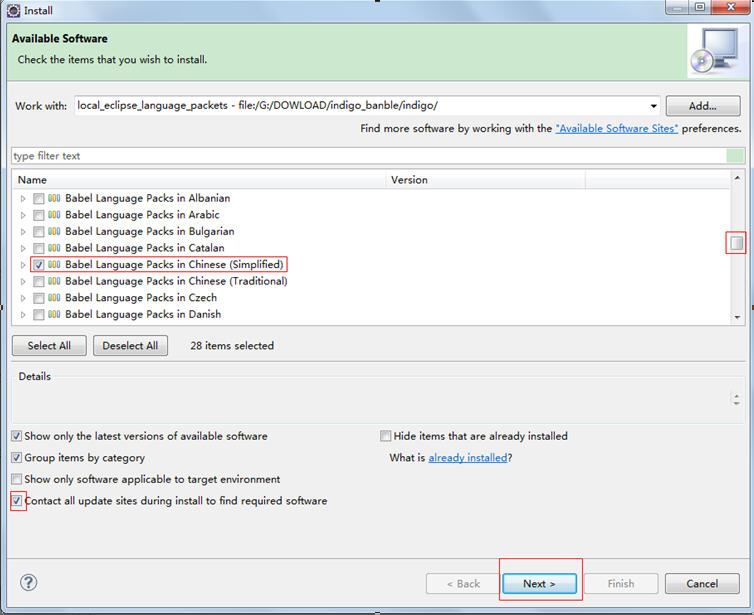This screenshot has width=754, height=615.
Task: Enable Show only software applicable to target environment
Action: [16, 479]
